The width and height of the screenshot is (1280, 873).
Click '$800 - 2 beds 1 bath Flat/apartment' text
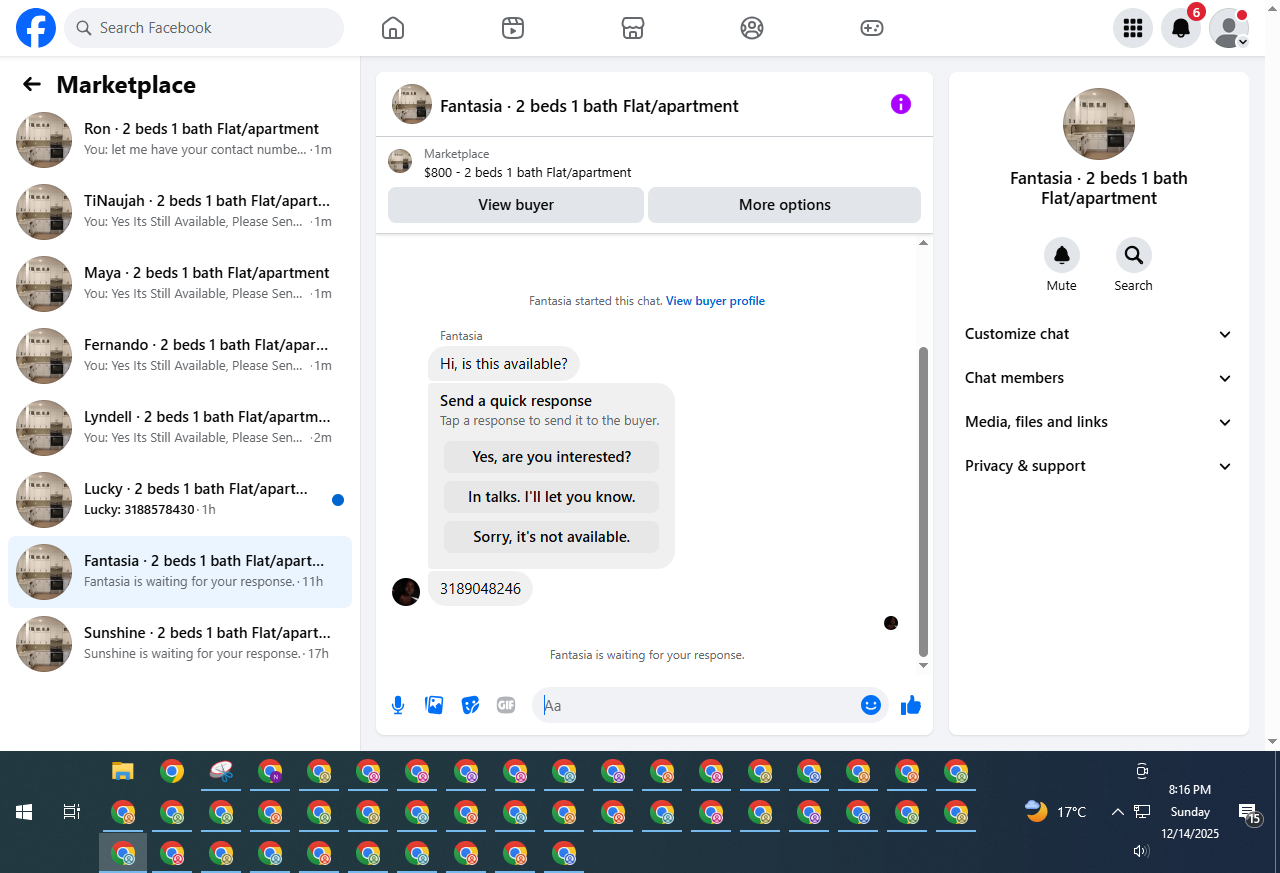pyautogui.click(x=528, y=172)
